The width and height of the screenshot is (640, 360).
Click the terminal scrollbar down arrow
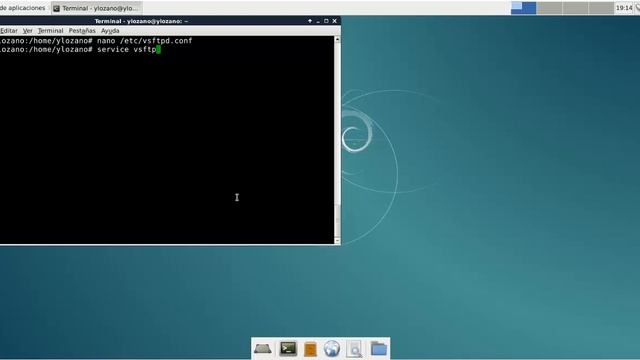coord(337,241)
